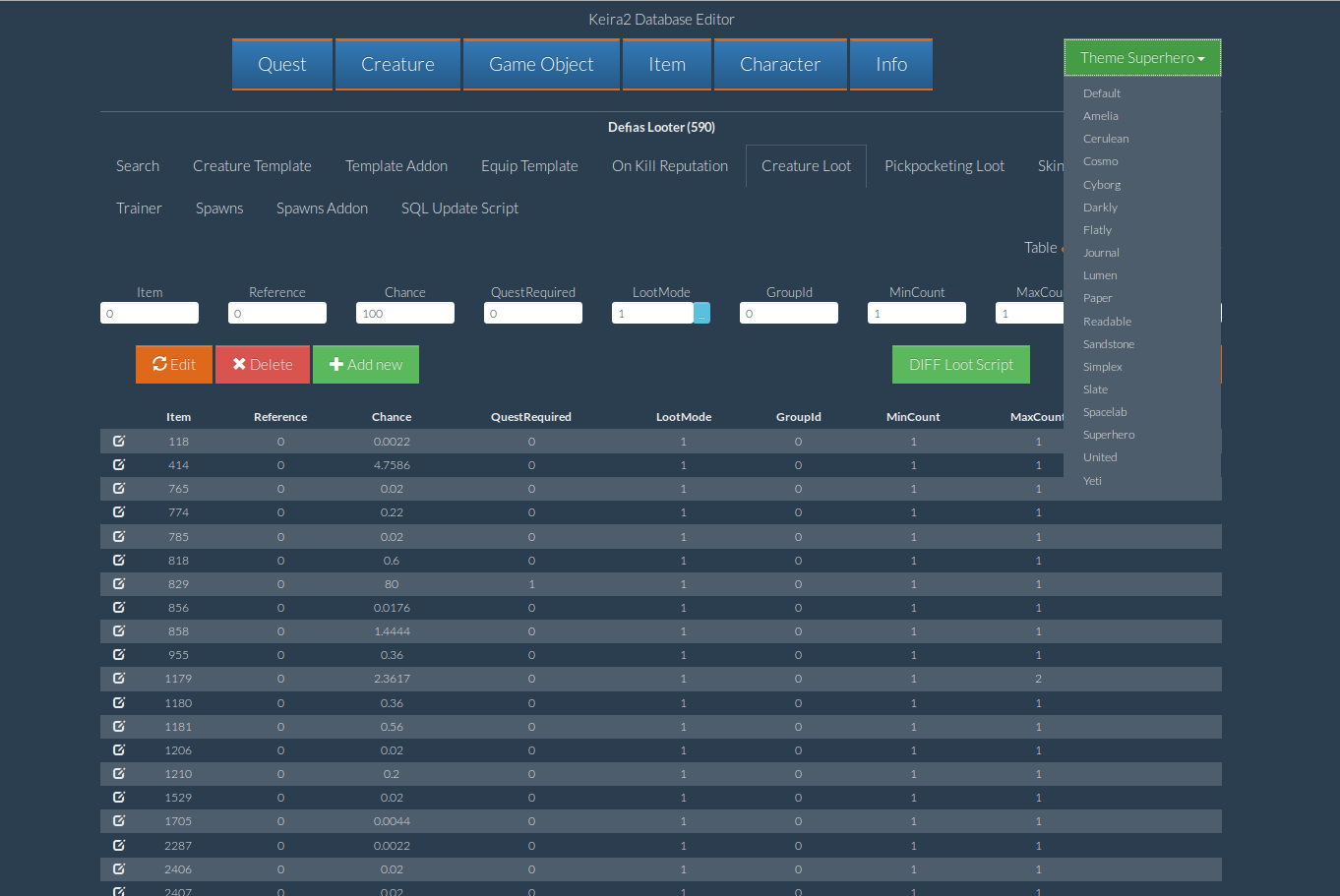Collapse the Theme Superhero dropdown
Viewport: 1340px width, 896px height.
pos(1142,58)
